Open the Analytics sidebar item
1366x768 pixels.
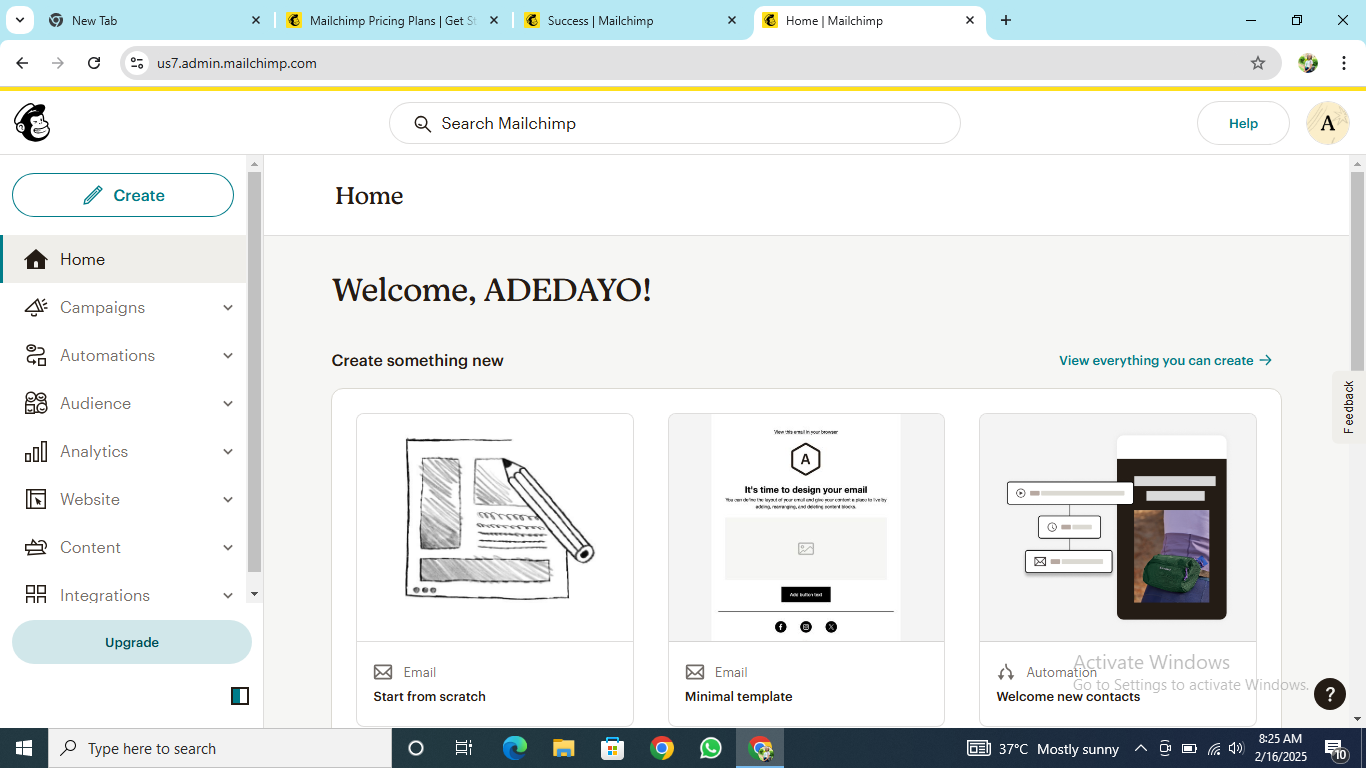[124, 452]
